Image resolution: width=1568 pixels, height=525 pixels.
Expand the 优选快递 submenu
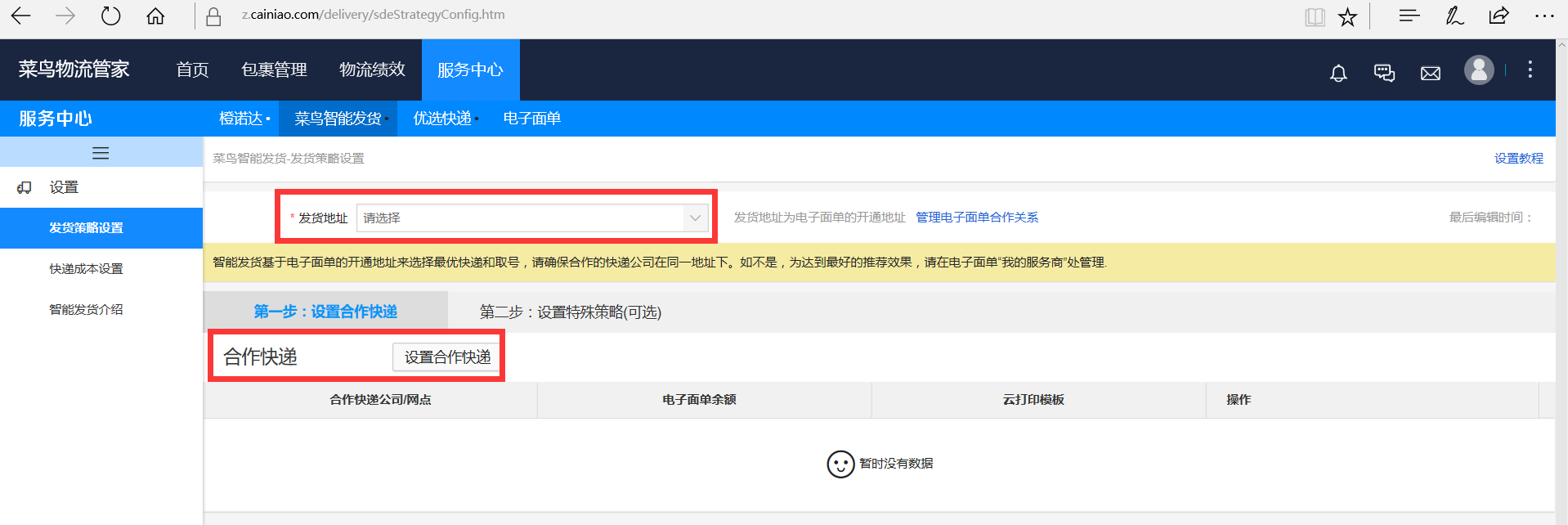[445, 119]
